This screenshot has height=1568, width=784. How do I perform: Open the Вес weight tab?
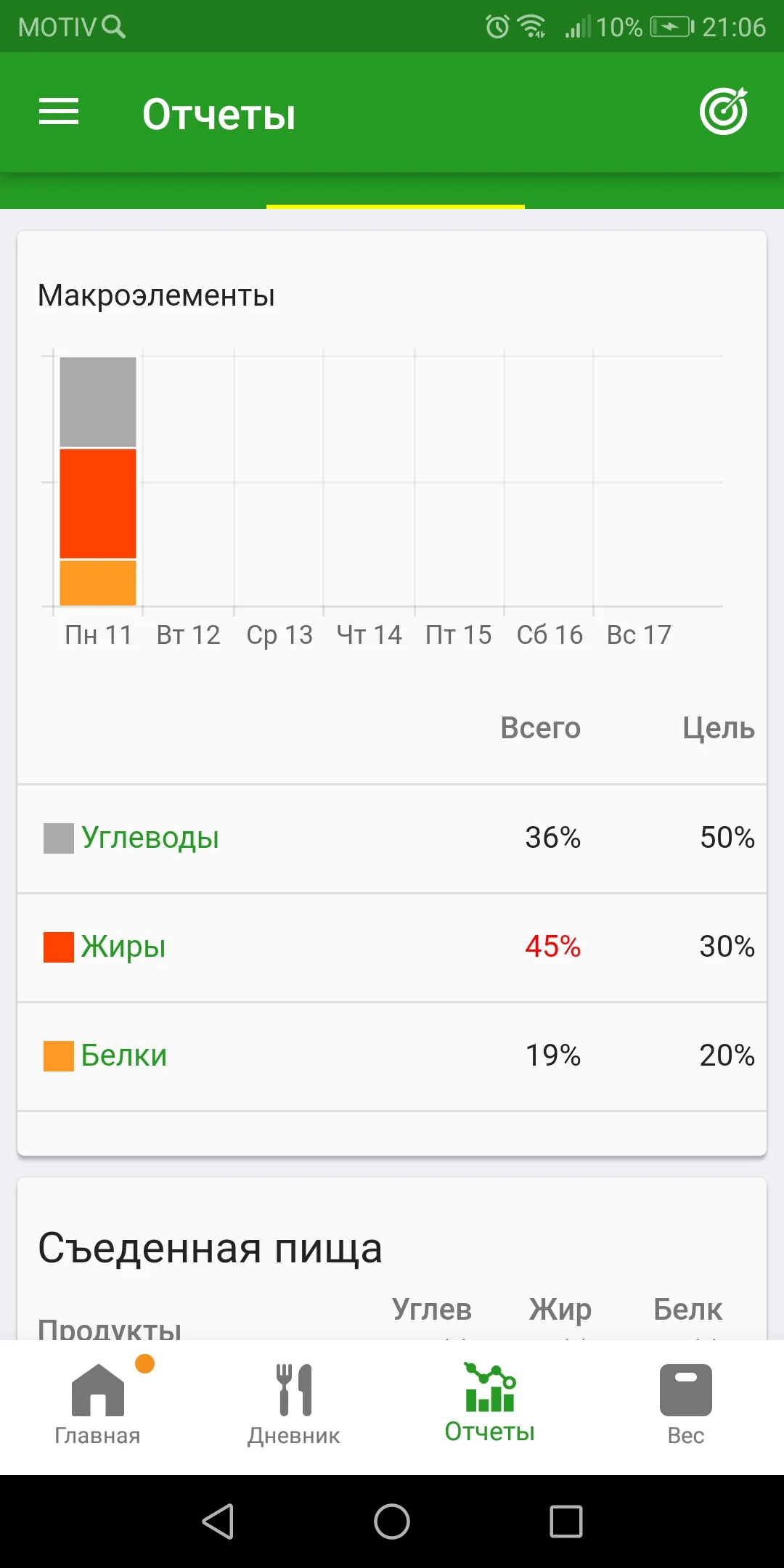coord(685,1402)
